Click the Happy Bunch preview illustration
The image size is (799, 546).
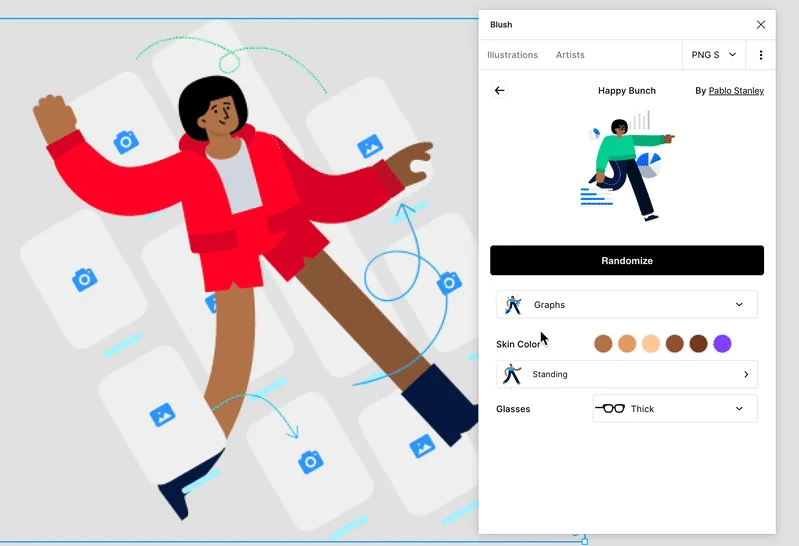pyautogui.click(x=628, y=167)
